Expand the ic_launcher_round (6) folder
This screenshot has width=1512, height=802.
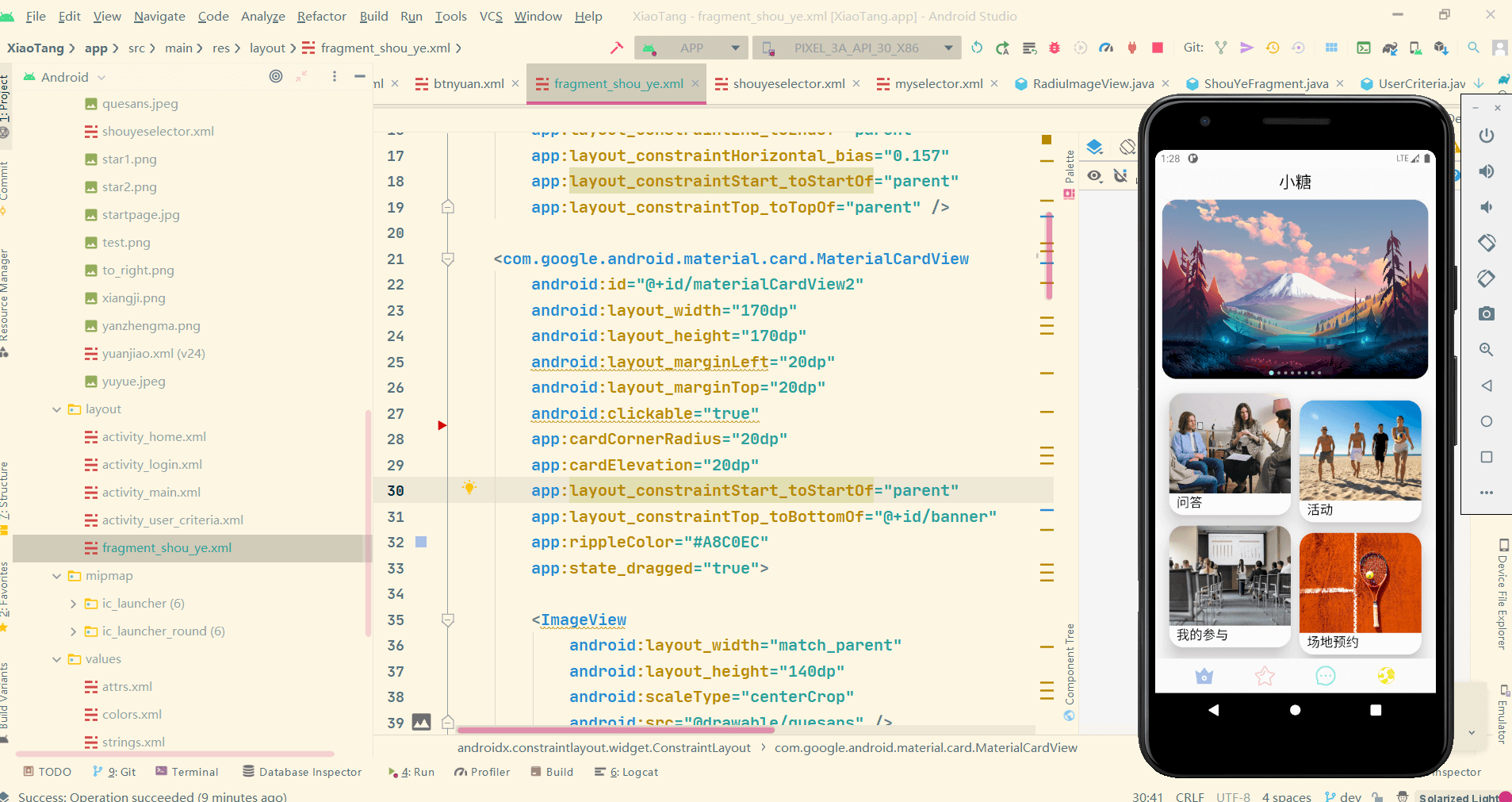click(73, 631)
